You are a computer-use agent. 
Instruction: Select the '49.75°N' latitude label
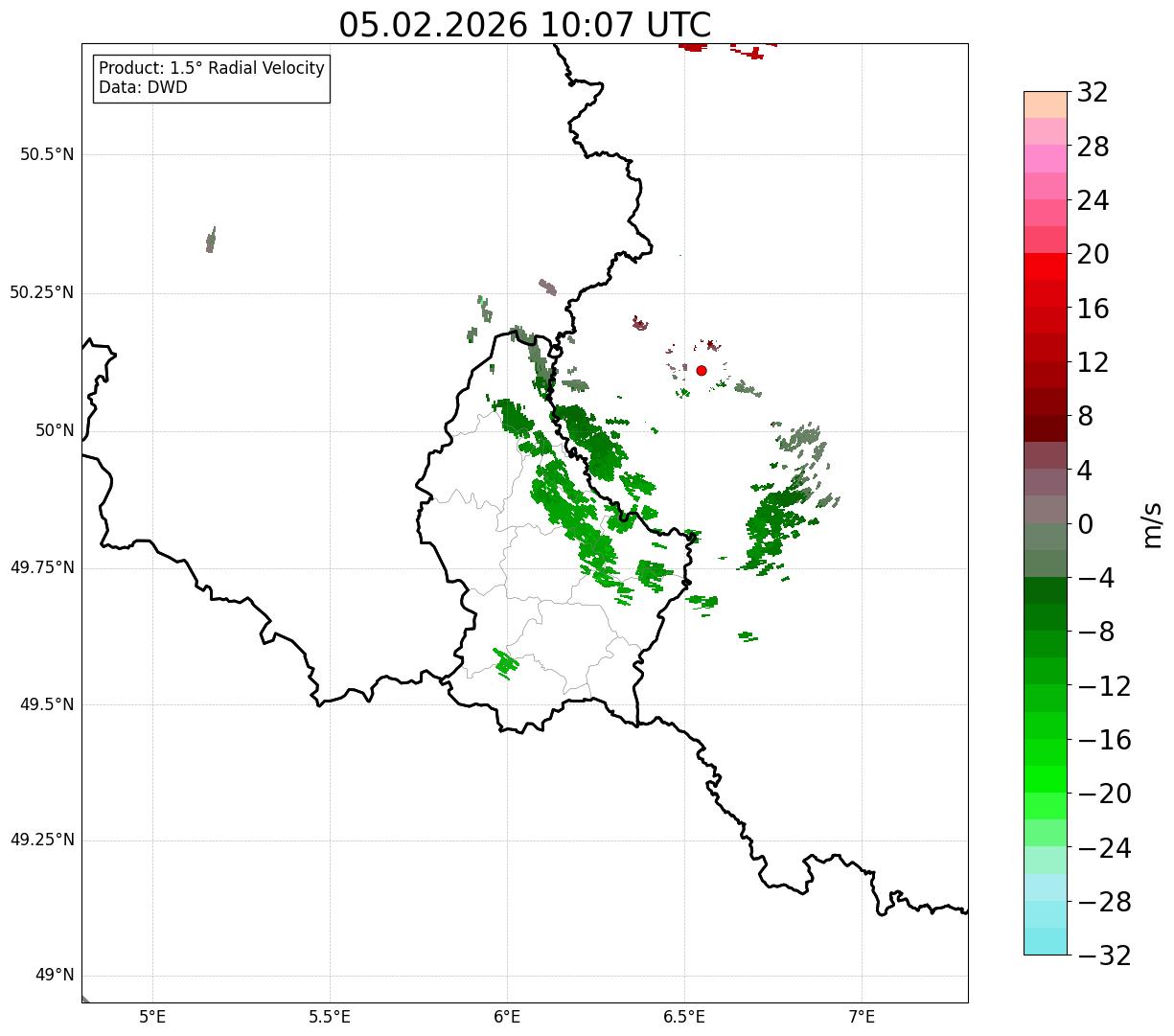42,567
